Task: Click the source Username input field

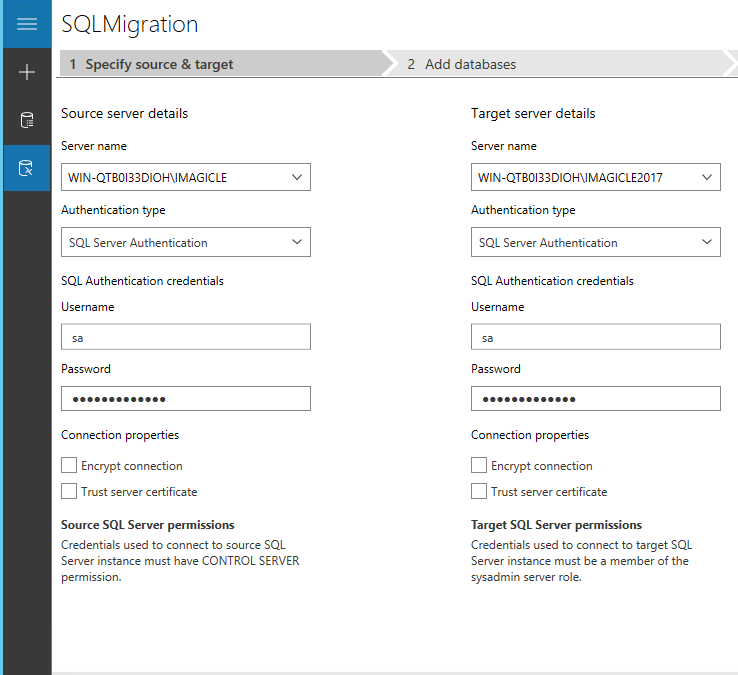Action: [185, 337]
